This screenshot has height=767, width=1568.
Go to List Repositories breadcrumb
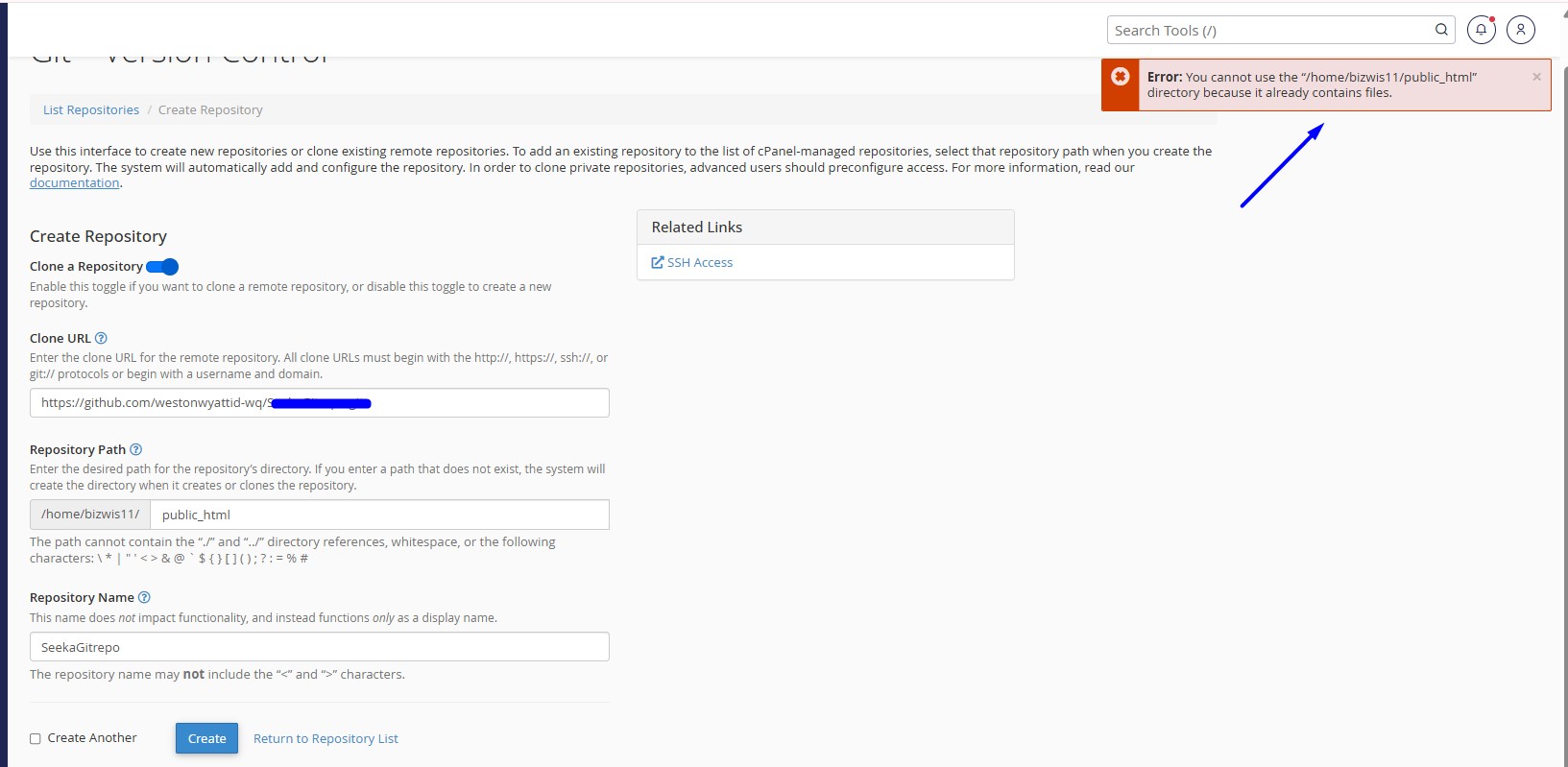(91, 109)
